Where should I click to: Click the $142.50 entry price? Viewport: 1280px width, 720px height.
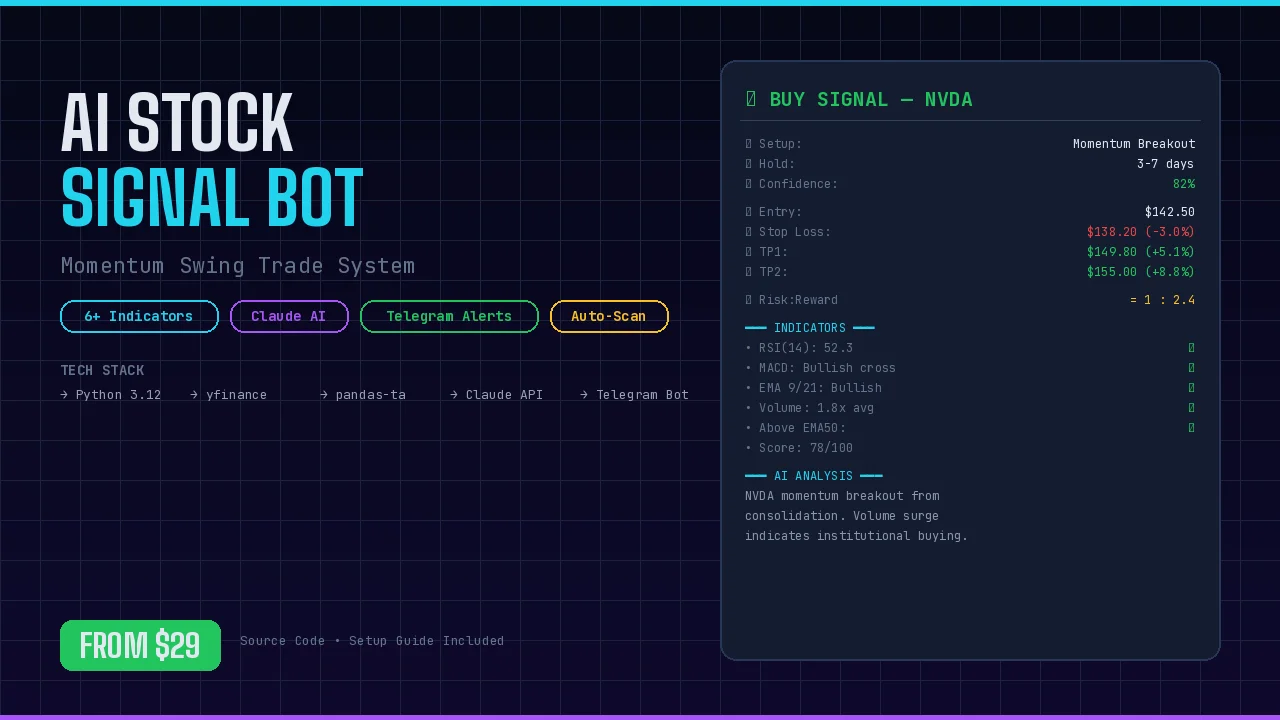pyautogui.click(x=1170, y=212)
